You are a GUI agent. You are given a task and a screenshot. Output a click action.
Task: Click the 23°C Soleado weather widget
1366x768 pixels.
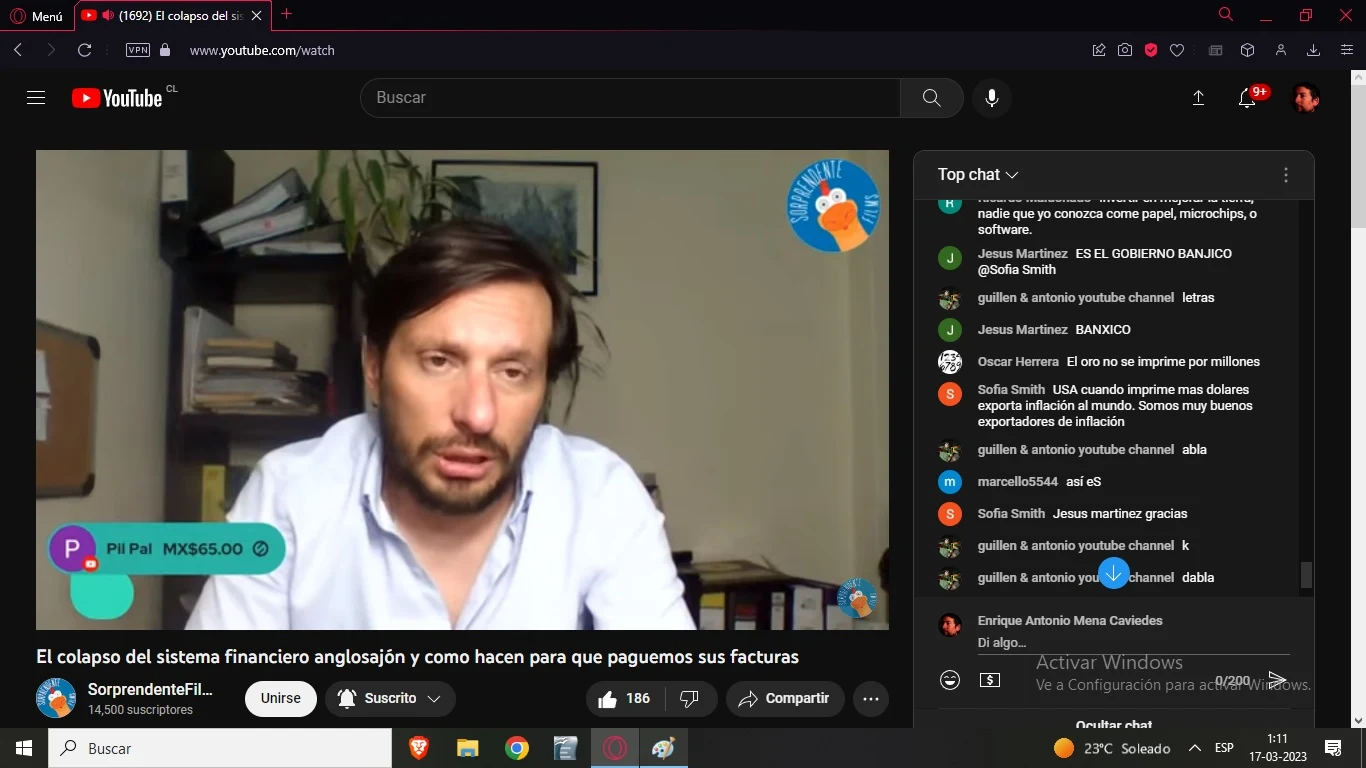click(x=1112, y=748)
